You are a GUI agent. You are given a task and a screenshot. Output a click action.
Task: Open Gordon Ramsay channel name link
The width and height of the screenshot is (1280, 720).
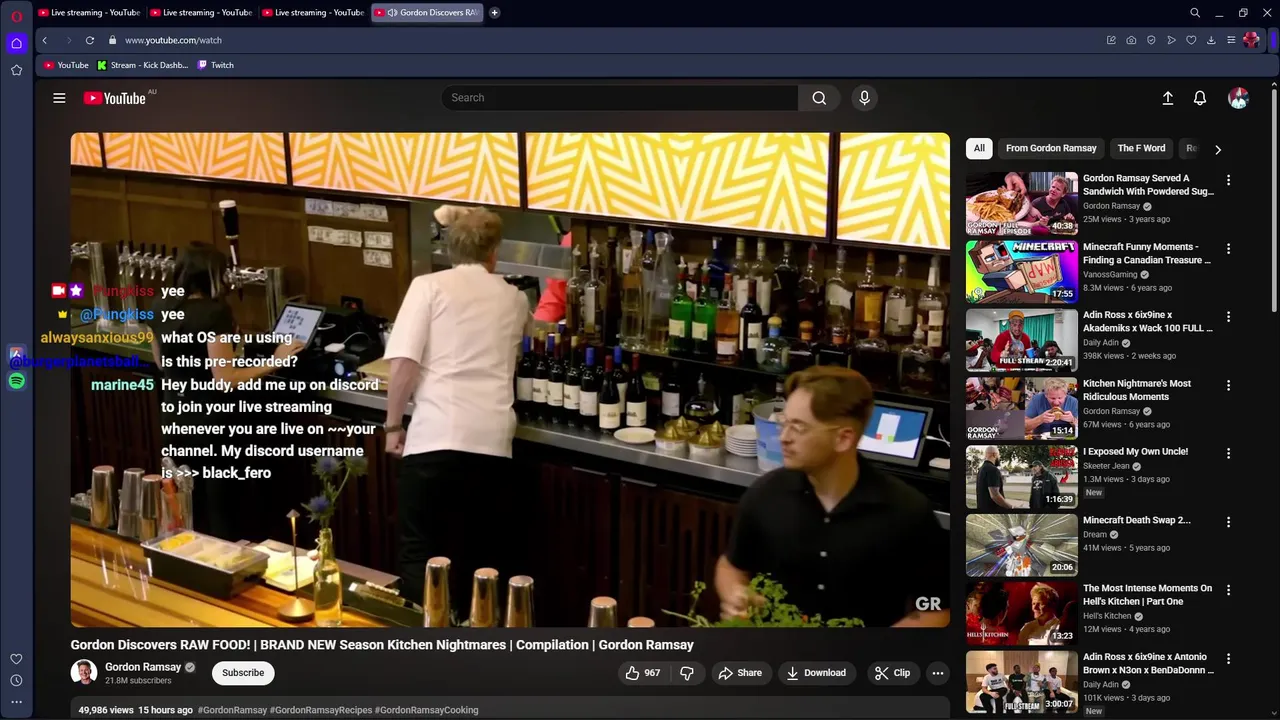point(143,667)
